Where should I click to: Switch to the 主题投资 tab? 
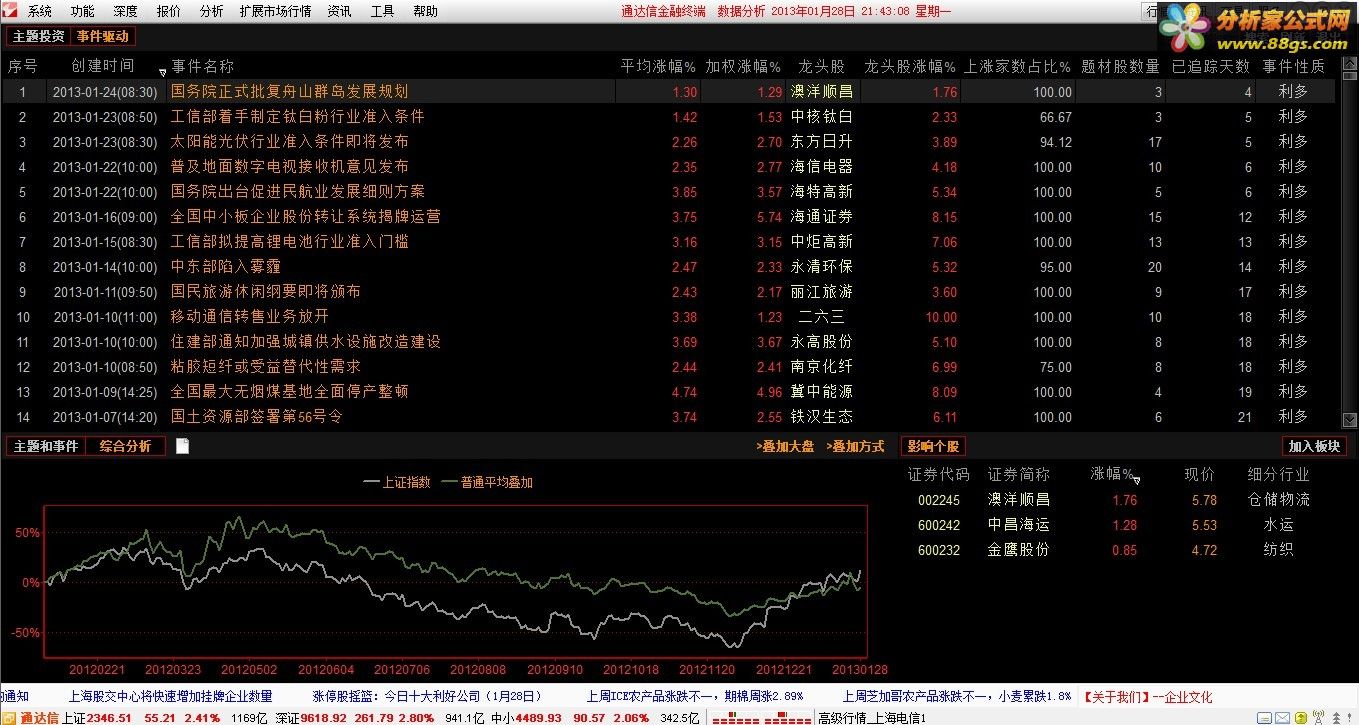[38, 36]
